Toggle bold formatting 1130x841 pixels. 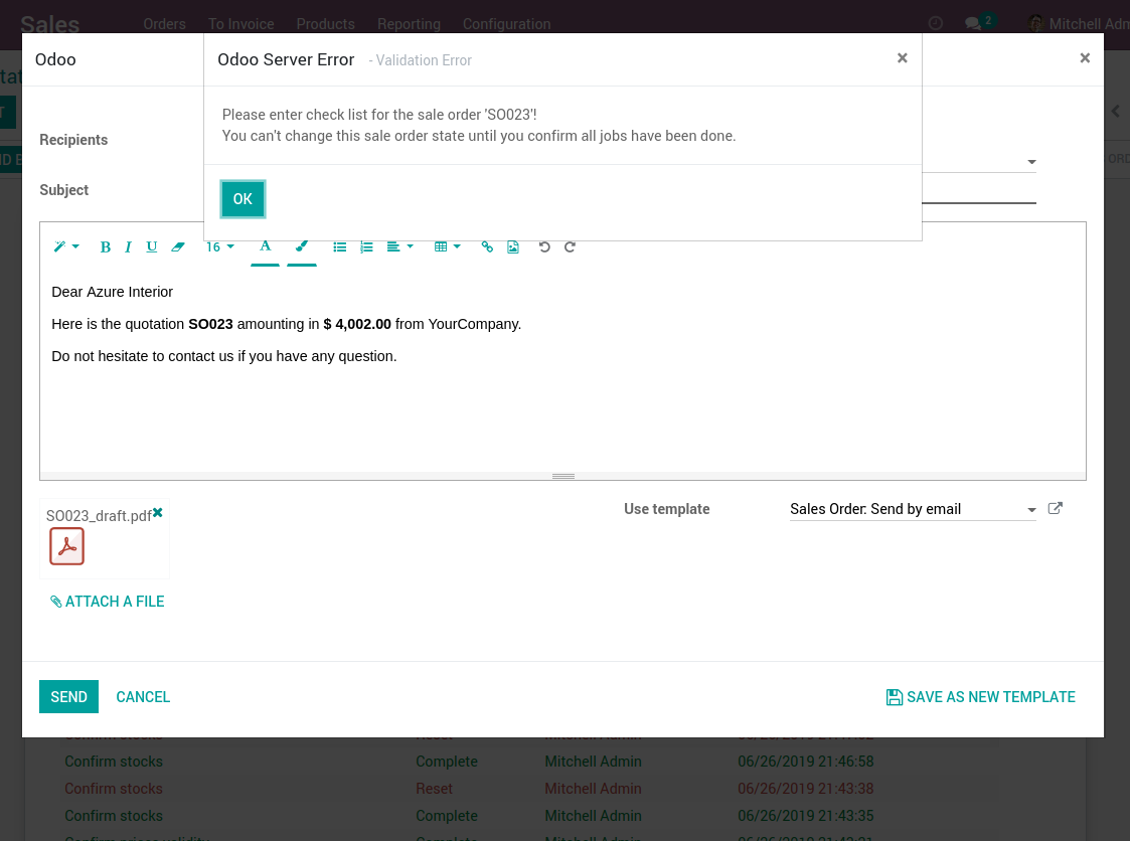click(105, 246)
